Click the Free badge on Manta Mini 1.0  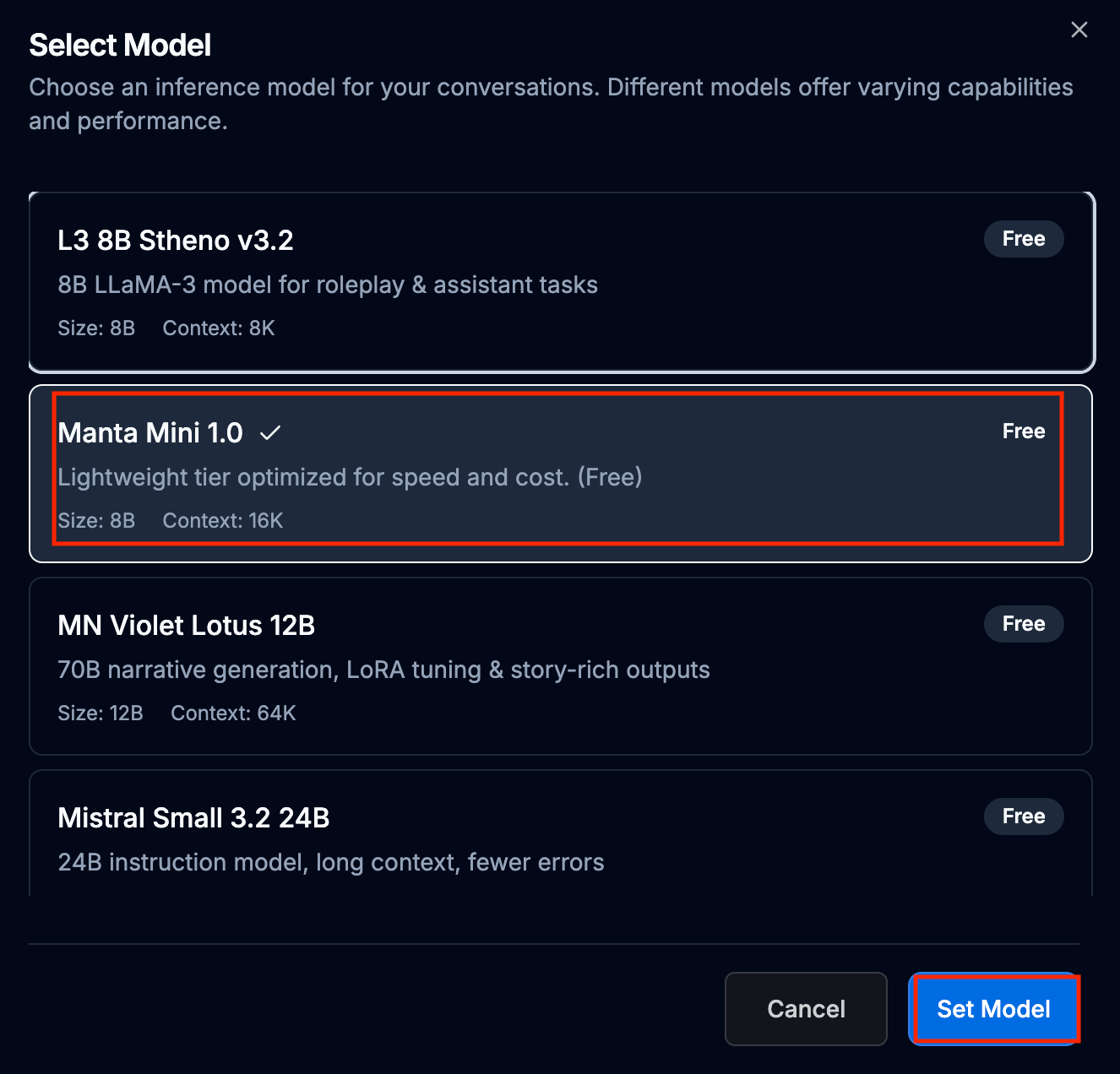coord(1023,431)
